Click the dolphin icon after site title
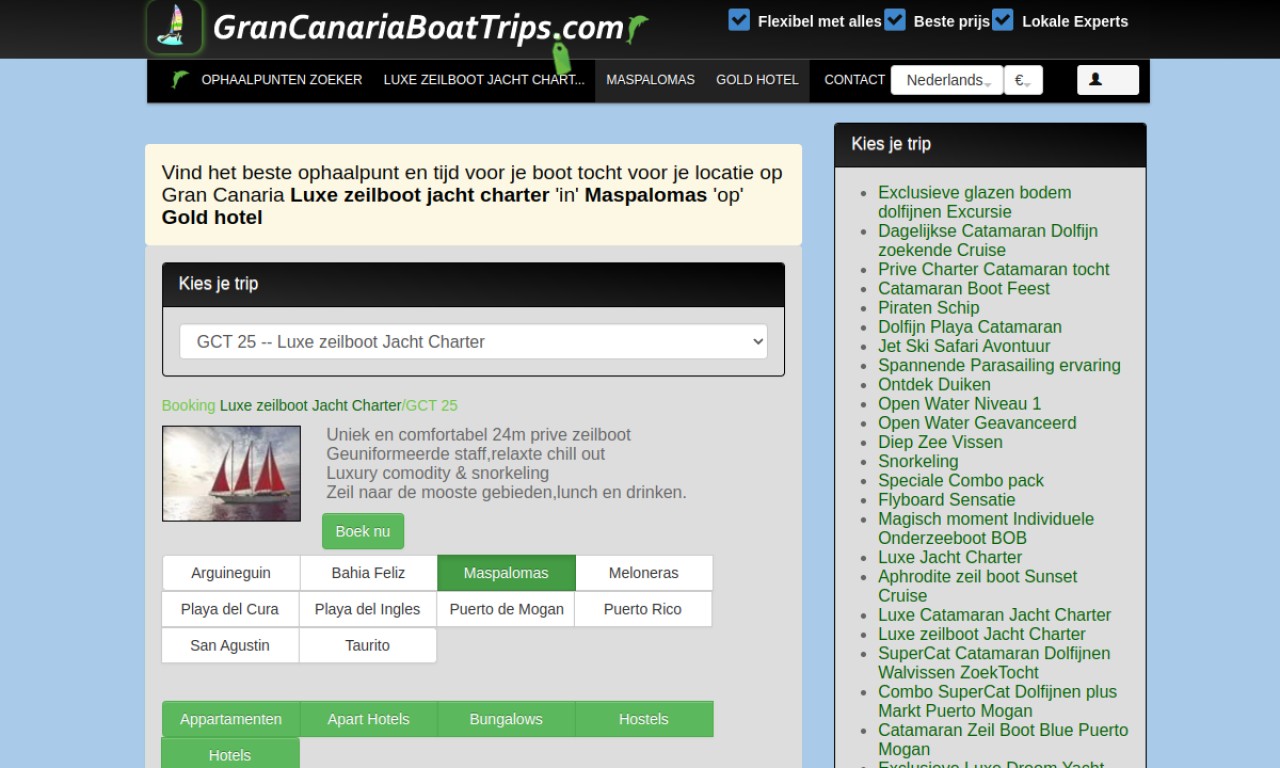Image resolution: width=1280 pixels, height=768 pixels. [637, 28]
